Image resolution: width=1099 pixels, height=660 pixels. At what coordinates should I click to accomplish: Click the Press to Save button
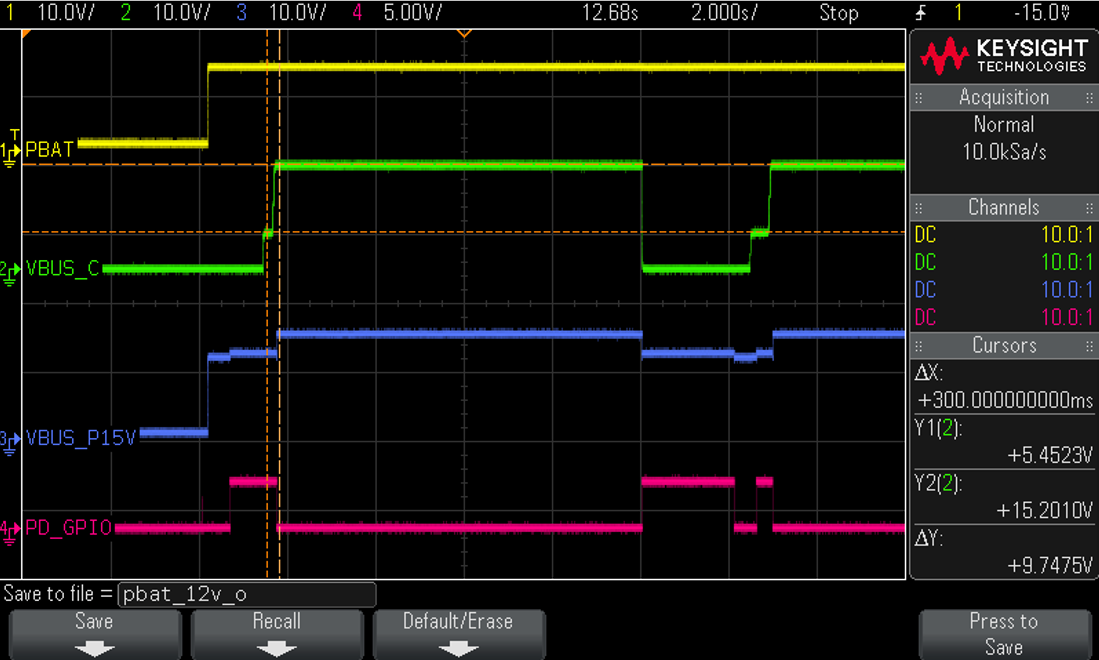click(x=1004, y=635)
